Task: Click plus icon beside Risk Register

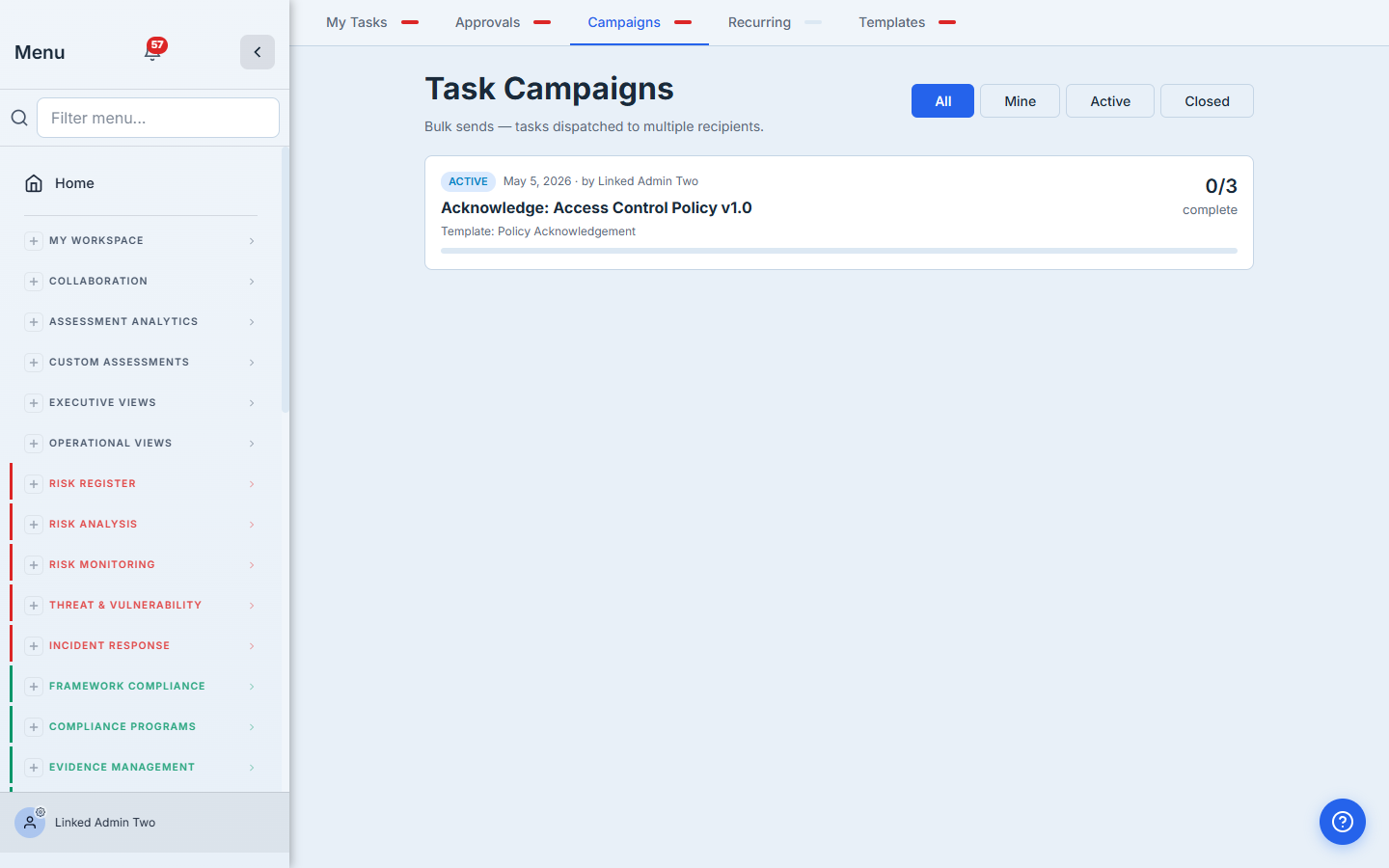Action: 34,484
